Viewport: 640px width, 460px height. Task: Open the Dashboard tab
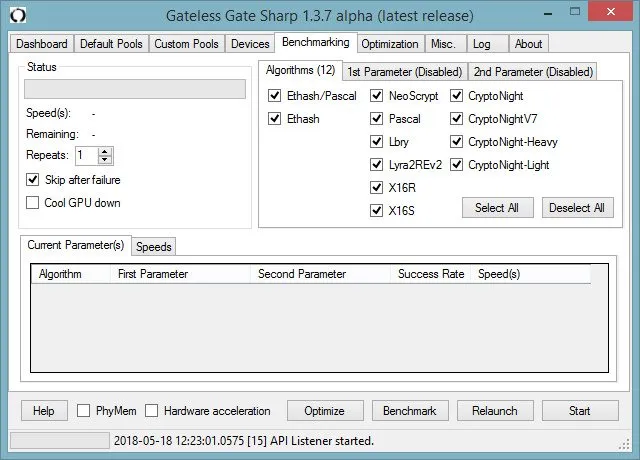pyautogui.click(x=42, y=44)
